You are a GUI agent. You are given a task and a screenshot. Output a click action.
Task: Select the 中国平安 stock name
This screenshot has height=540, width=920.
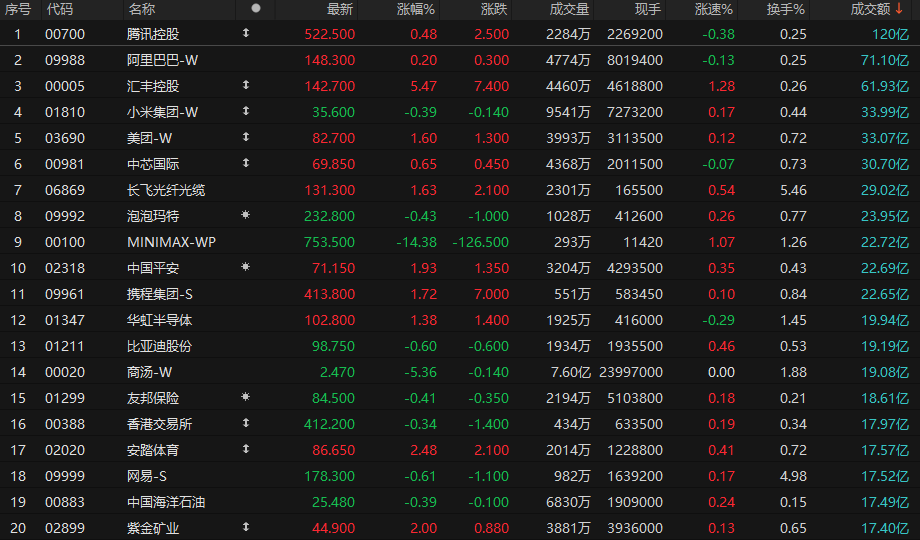pos(153,268)
